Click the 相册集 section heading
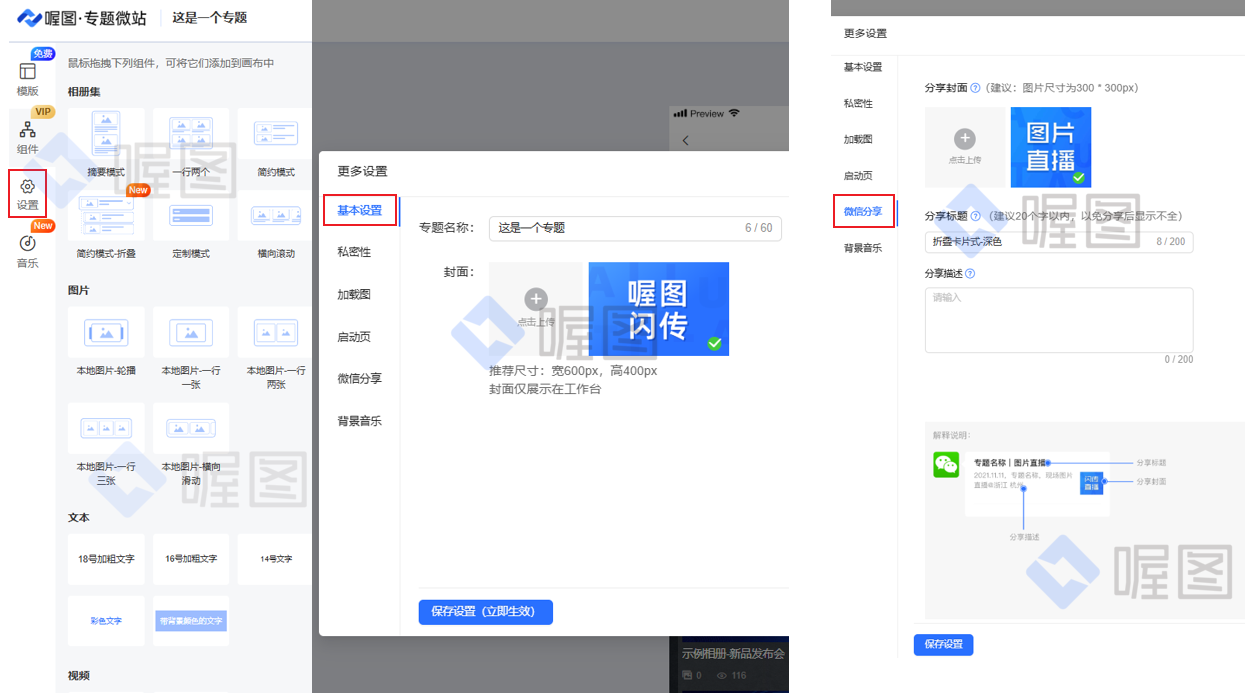1254x693 pixels. point(84,92)
